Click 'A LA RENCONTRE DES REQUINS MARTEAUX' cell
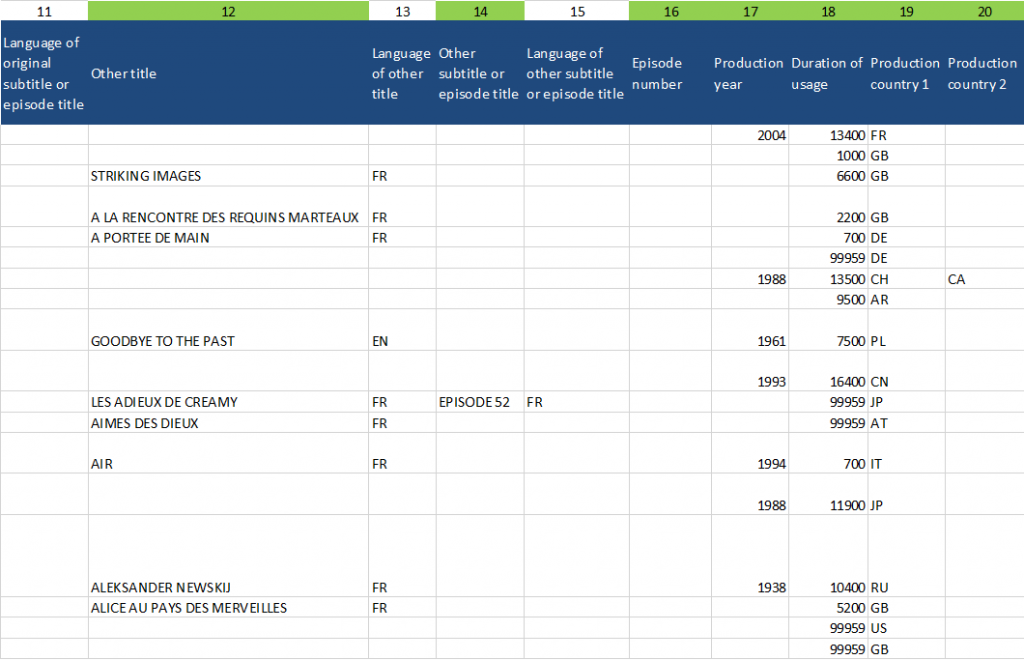1024x660 pixels. (x=224, y=217)
